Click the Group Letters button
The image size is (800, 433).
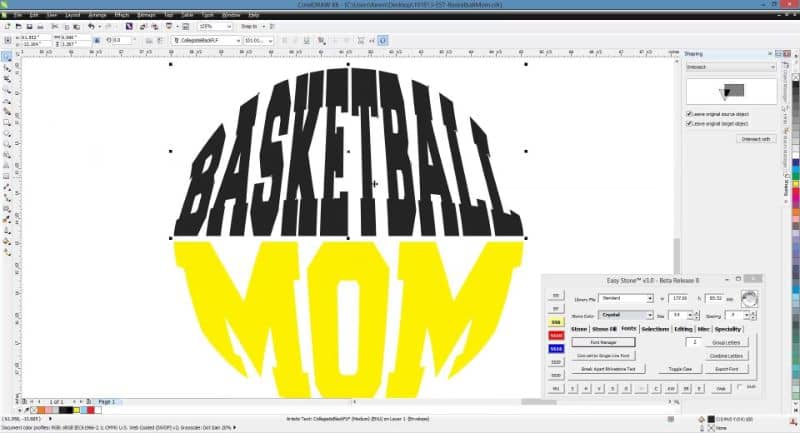click(727, 342)
